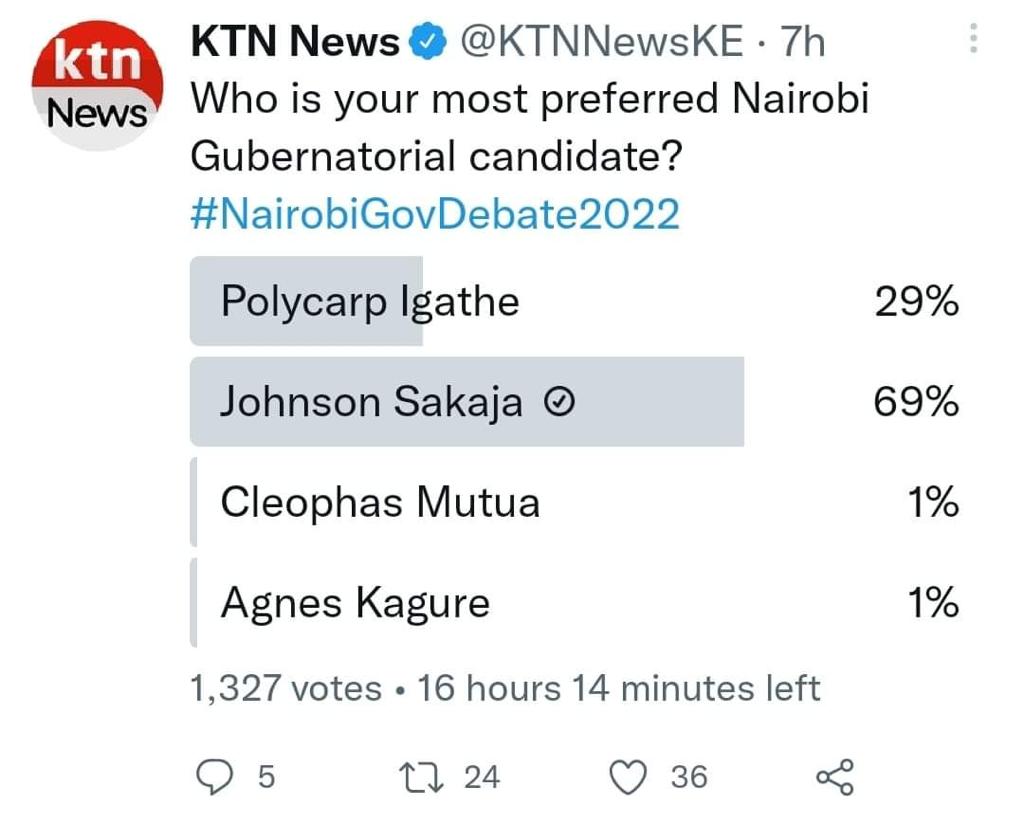Open the @KTNNewsKE handle link
This screenshot has height=824, width=1024.
click(x=603, y=42)
